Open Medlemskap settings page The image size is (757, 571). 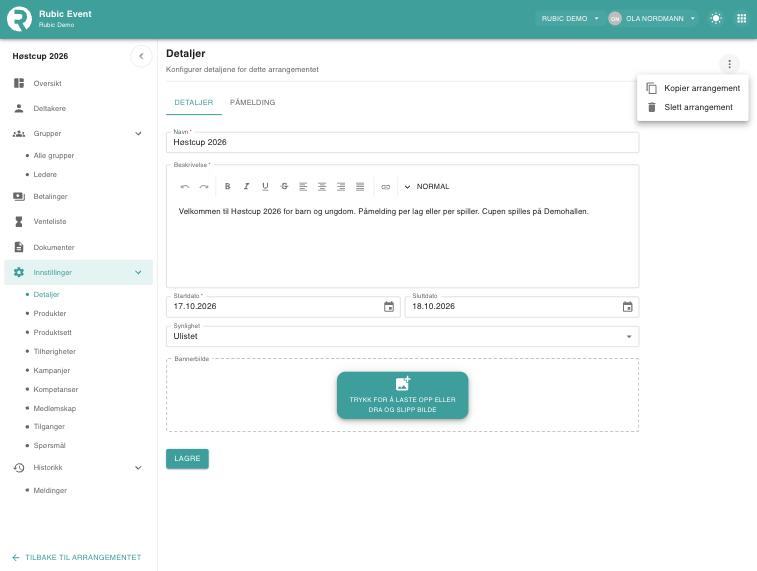click(x=55, y=408)
